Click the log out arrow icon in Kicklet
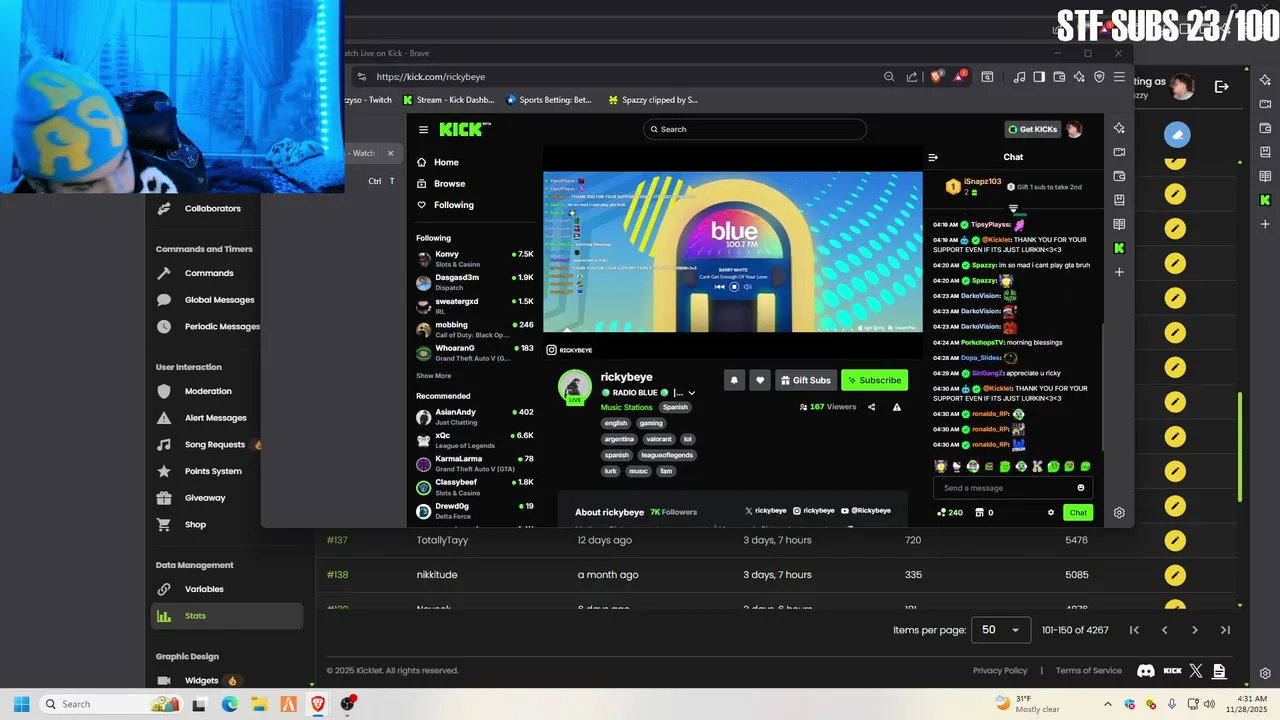This screenshot has width=1280, height=720. (x=1221, y=87)
